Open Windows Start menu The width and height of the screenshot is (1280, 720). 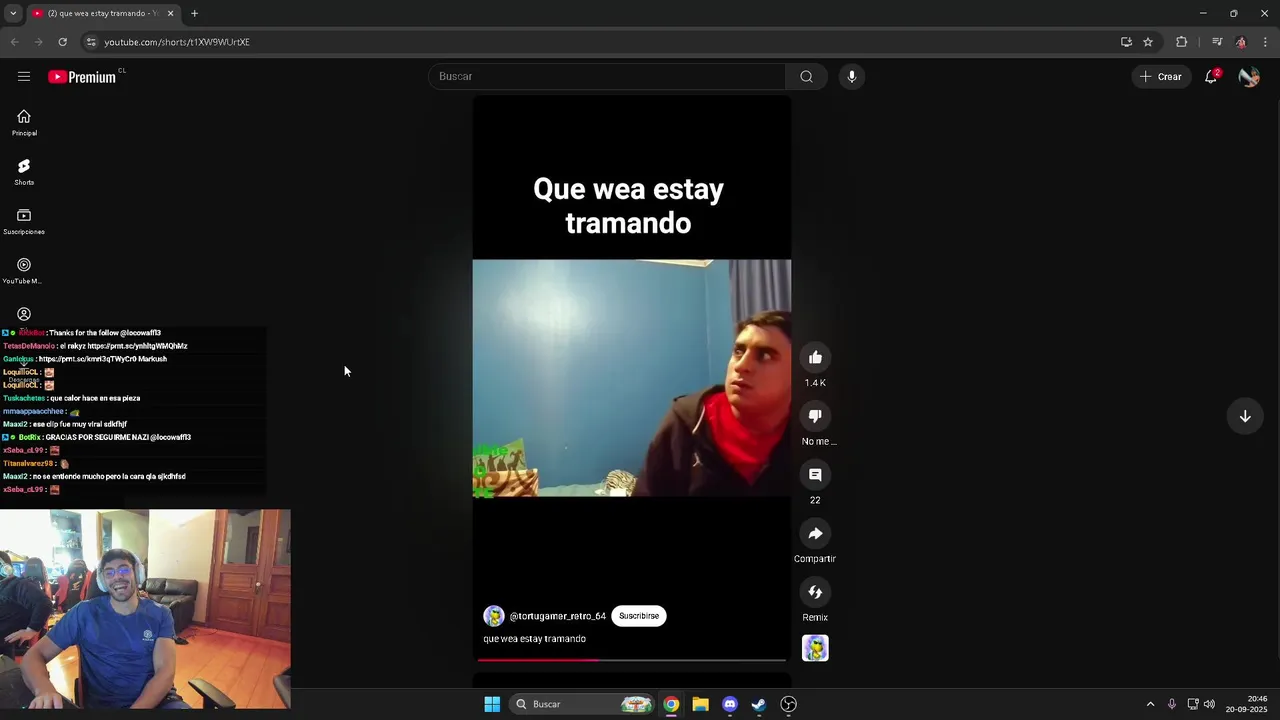point(492,704)
